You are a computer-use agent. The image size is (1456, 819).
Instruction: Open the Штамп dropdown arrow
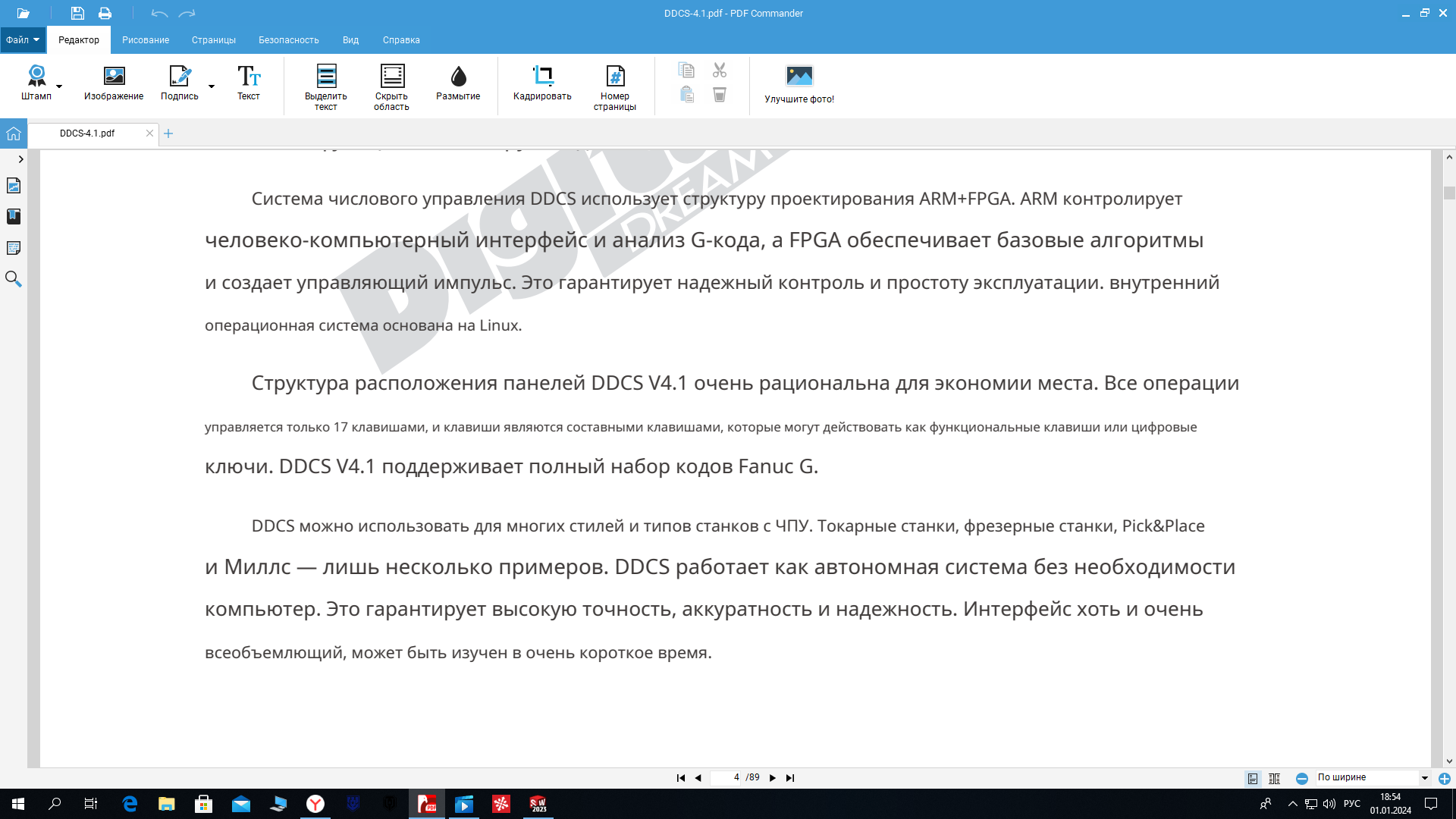[x=59, y=86]
